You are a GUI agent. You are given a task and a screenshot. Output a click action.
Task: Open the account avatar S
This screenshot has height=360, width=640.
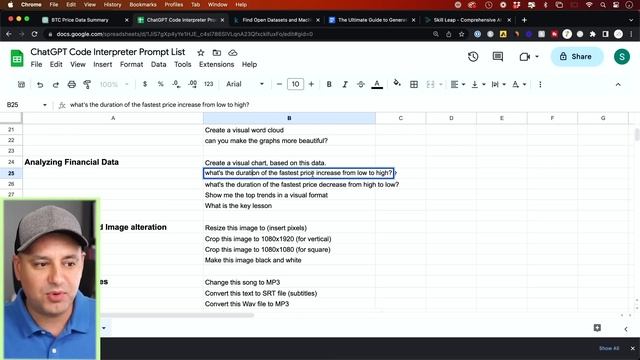click(x=622, y=57)
